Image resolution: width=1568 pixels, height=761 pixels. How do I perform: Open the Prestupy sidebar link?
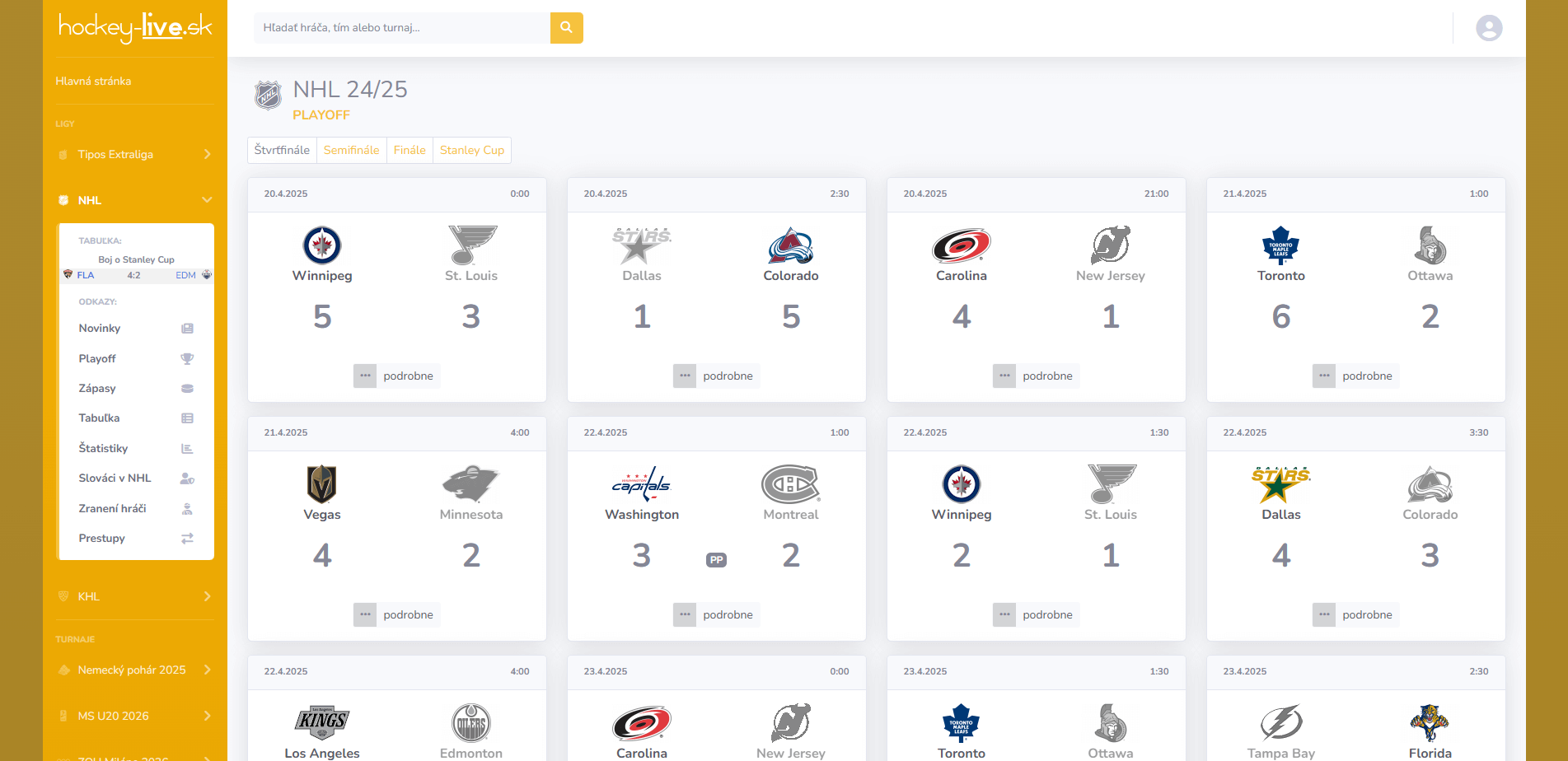[102, 538]
